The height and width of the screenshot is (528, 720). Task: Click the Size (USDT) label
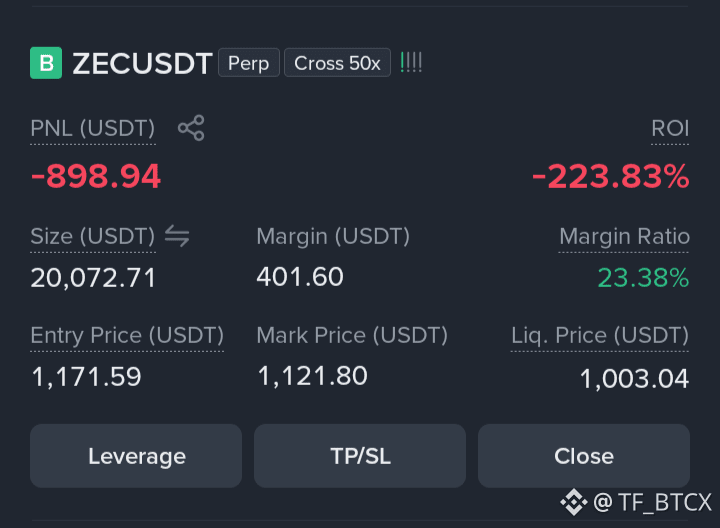click(x=93, y=236)
